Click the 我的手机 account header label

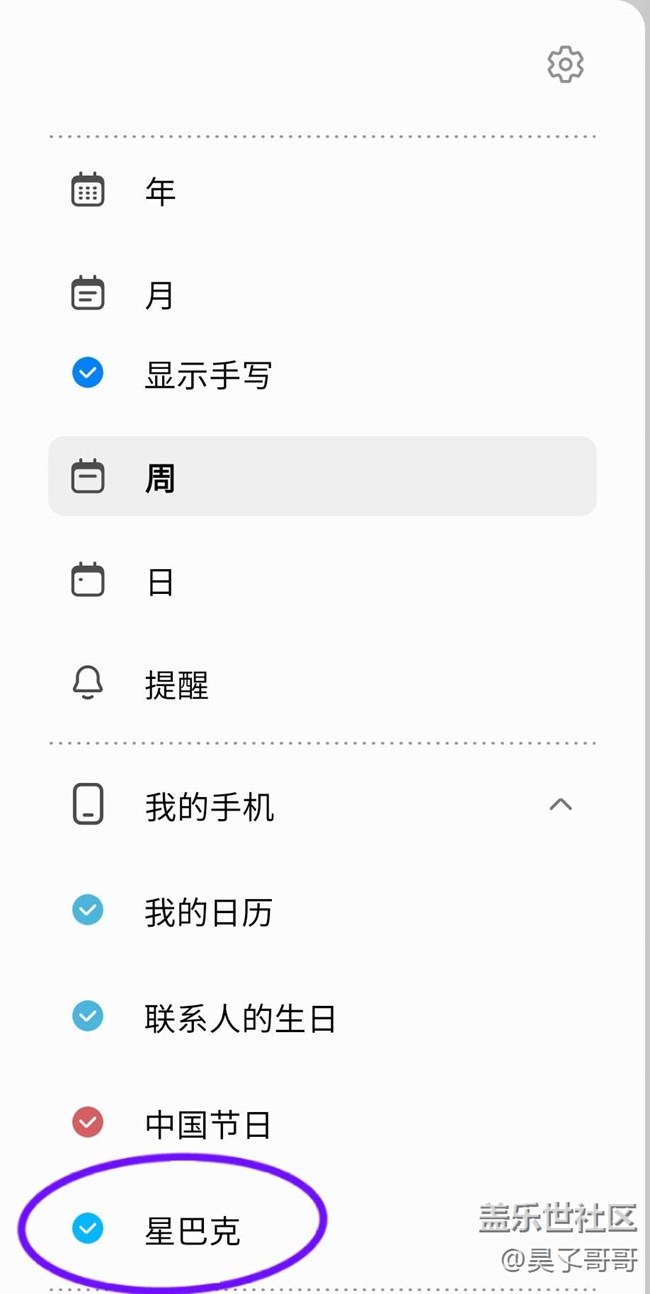[x=209, y=806]
